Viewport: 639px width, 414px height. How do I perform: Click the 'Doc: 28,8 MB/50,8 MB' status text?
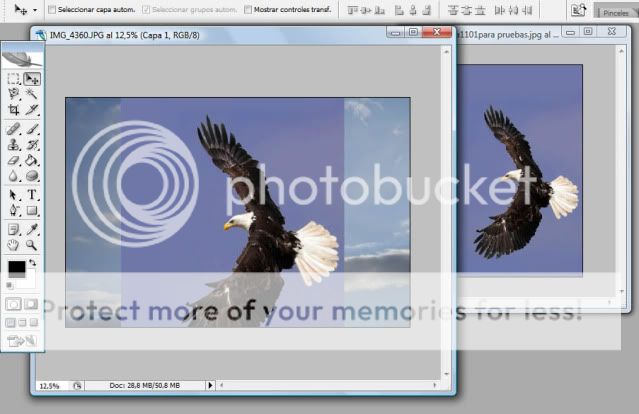pos(144,385)
